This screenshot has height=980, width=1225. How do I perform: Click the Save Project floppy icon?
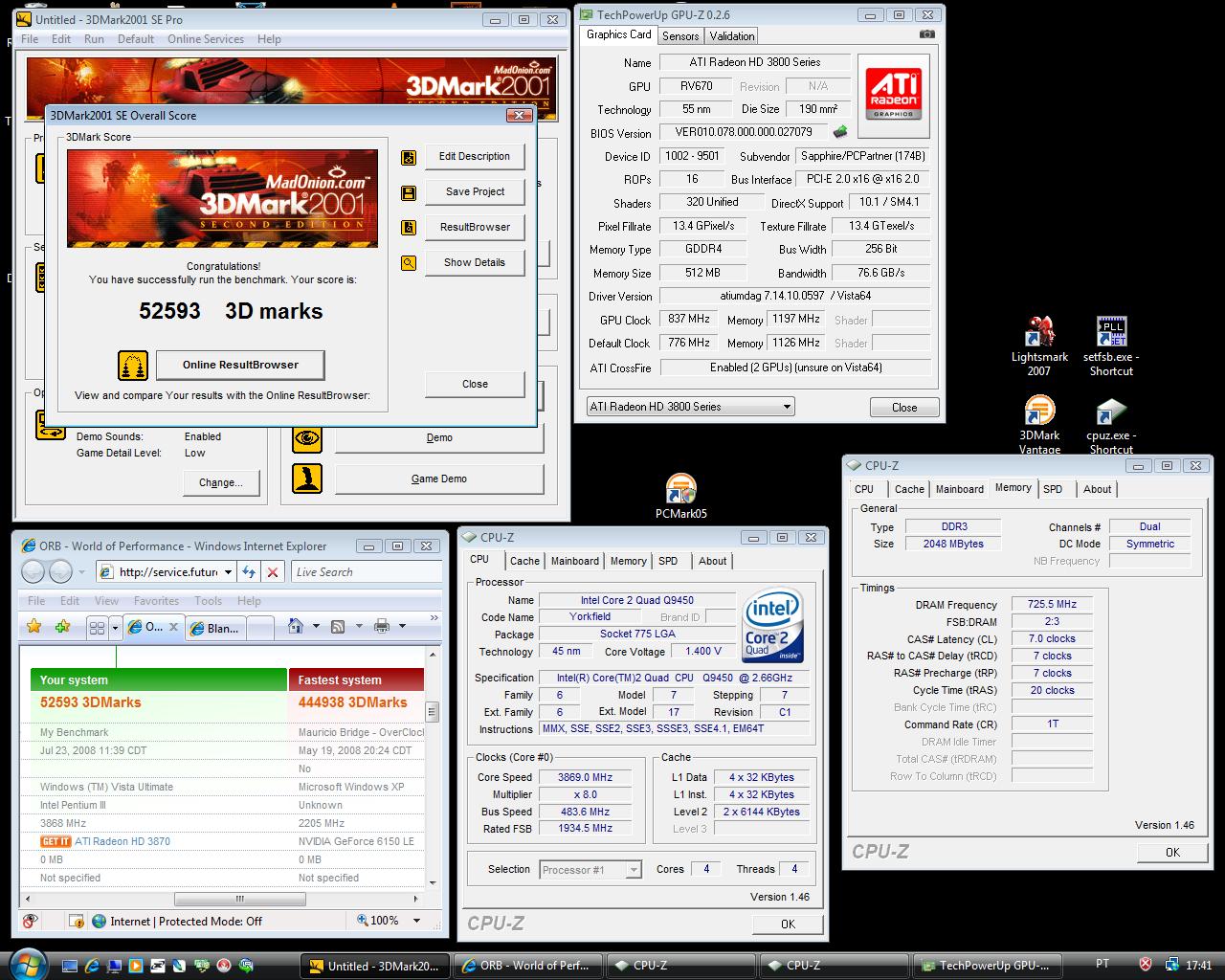(409, 193)
